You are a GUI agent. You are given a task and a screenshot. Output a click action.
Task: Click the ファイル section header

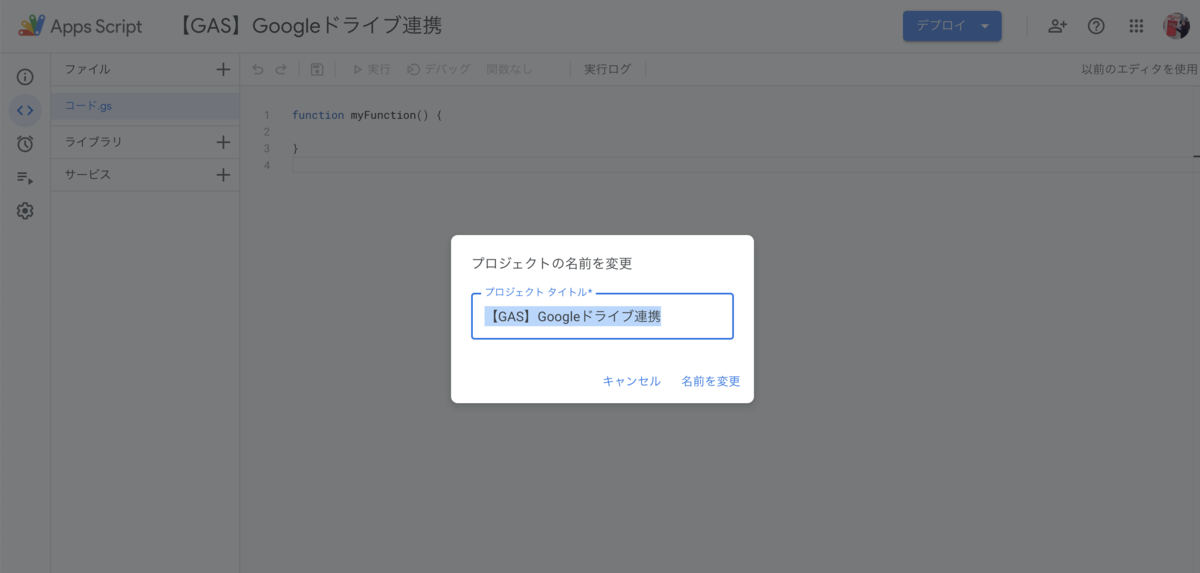point(88,70)
